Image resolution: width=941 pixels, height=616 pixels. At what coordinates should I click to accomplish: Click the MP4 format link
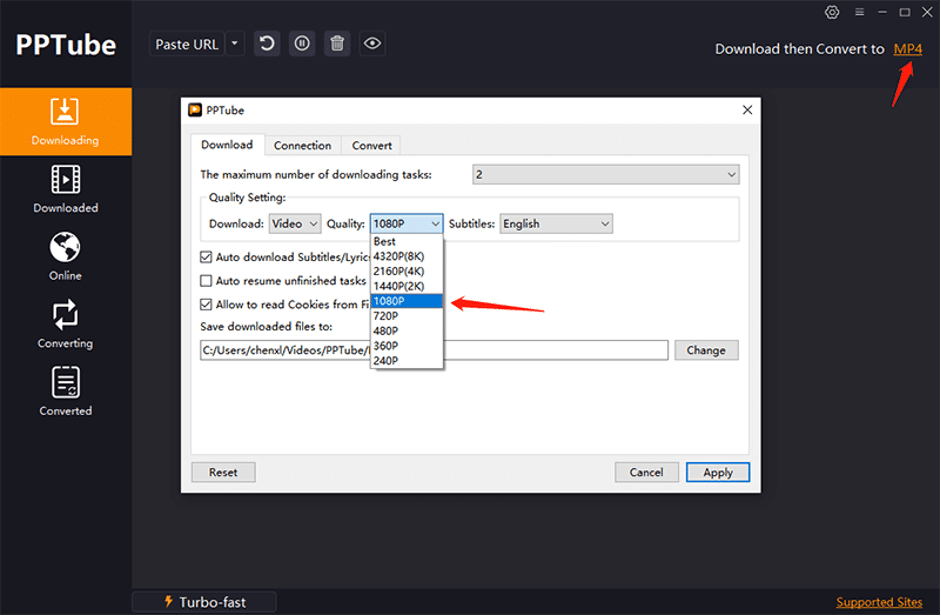pos(908,48)
